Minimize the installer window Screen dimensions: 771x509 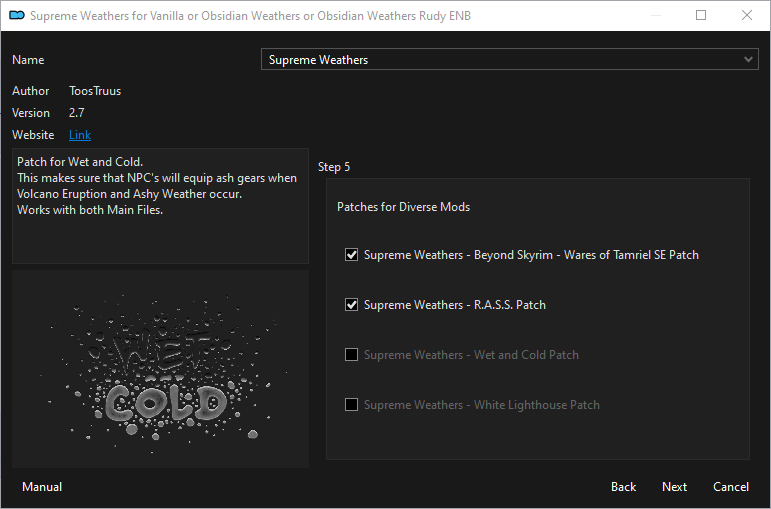(x=655, y=15)
